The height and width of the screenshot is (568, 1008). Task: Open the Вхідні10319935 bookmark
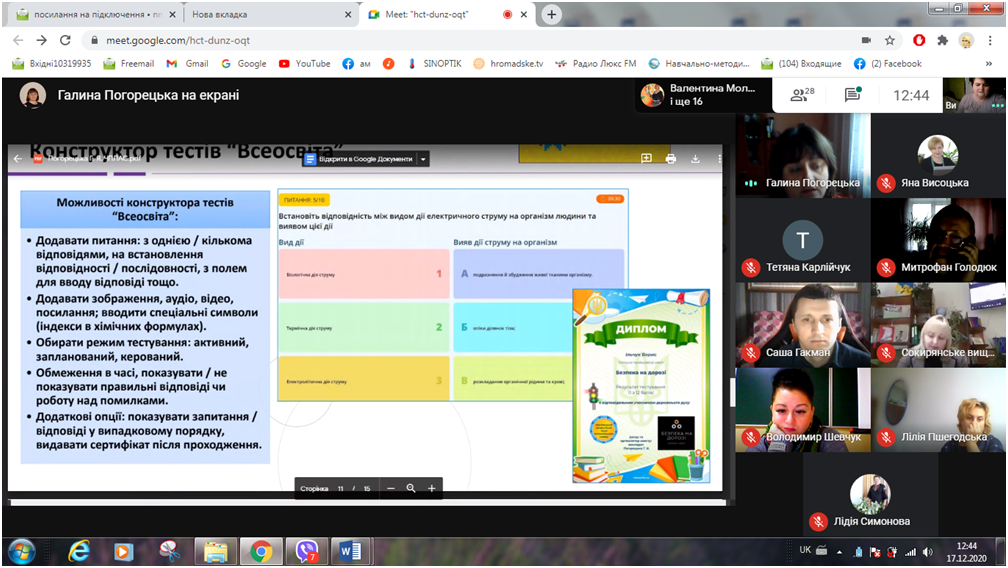point(52,64)
